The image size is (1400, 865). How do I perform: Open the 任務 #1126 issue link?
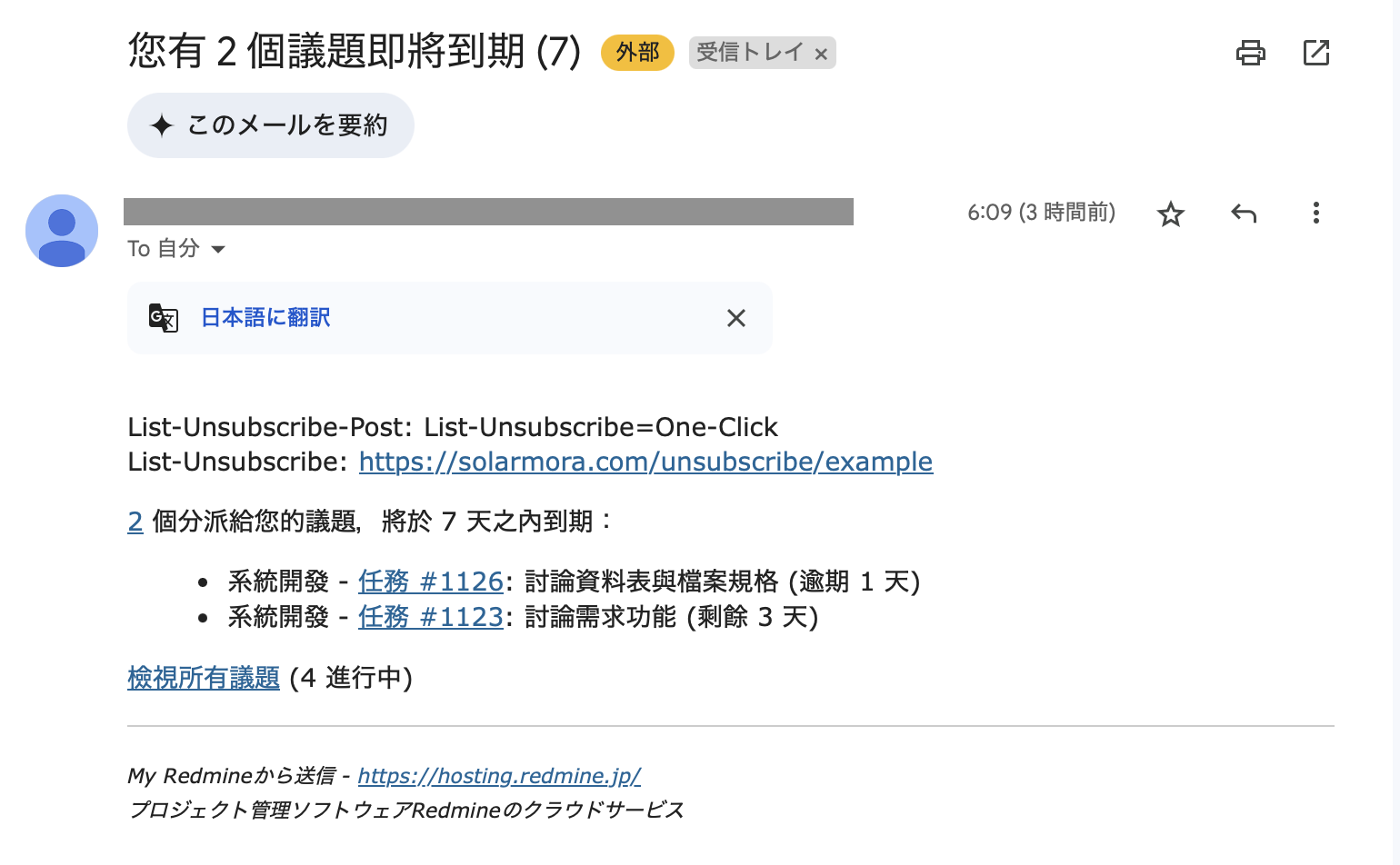tap(431, 582)
